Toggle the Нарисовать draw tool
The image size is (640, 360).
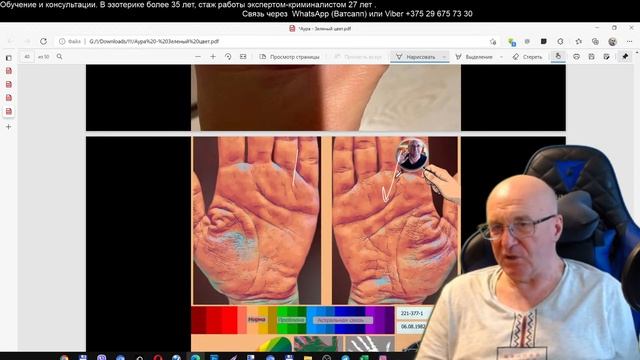pyautogui.click(x=416, y=57)
